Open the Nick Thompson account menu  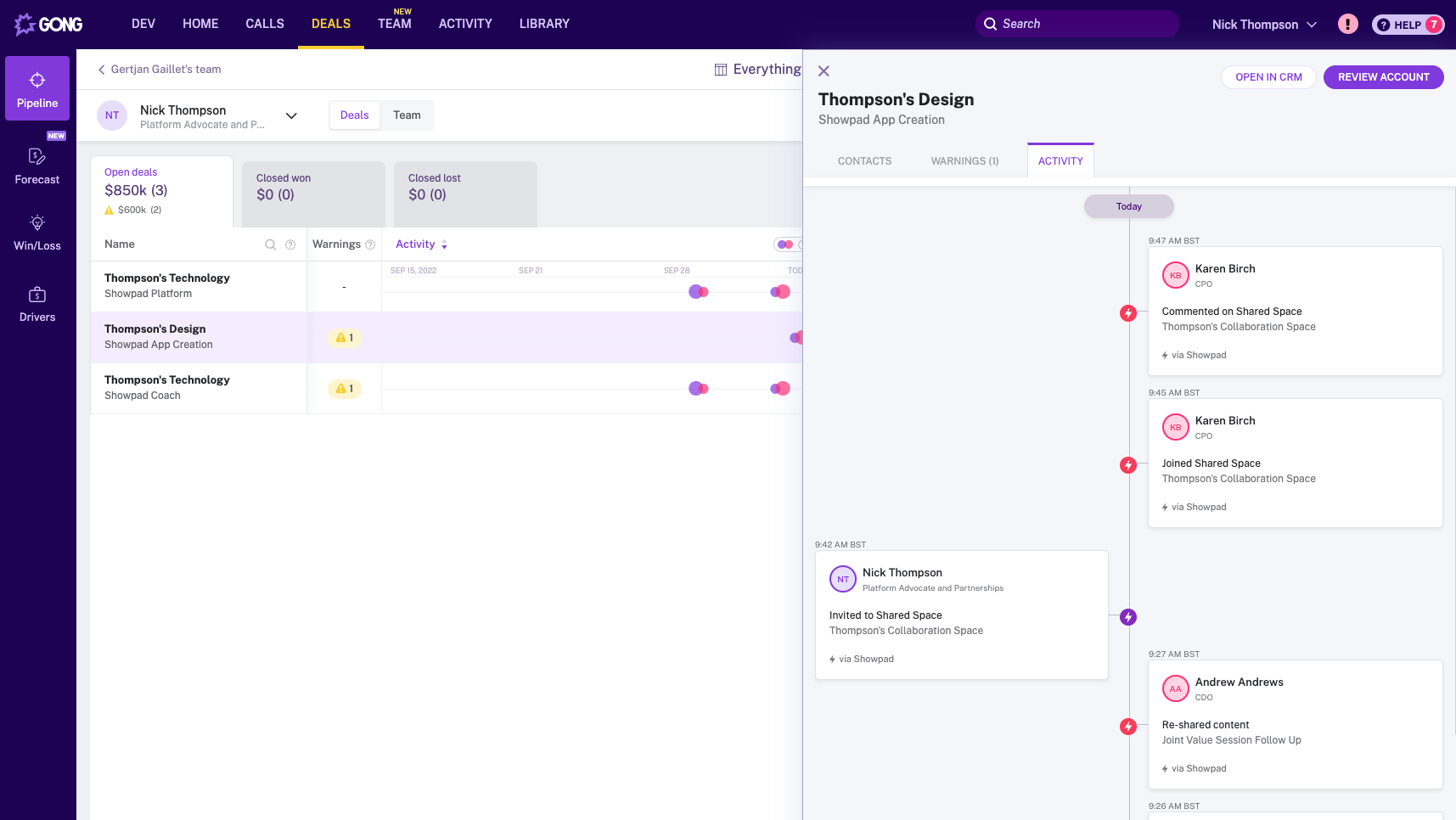click(1263, 25)
